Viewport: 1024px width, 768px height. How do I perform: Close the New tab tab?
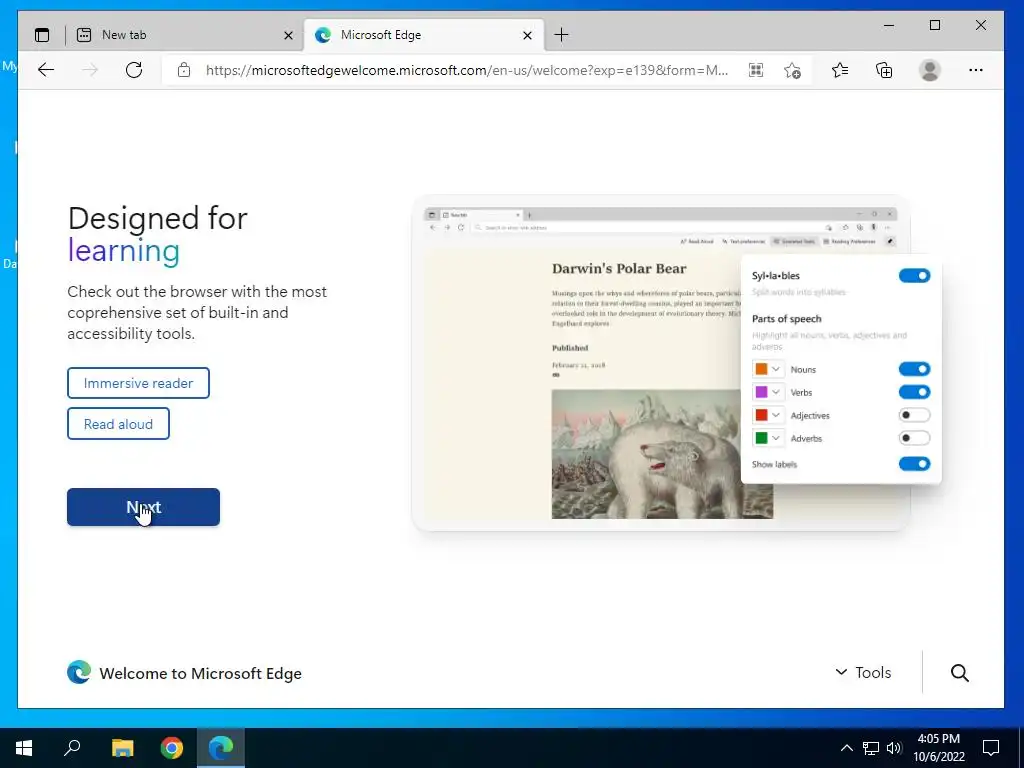tap(288, 35)
